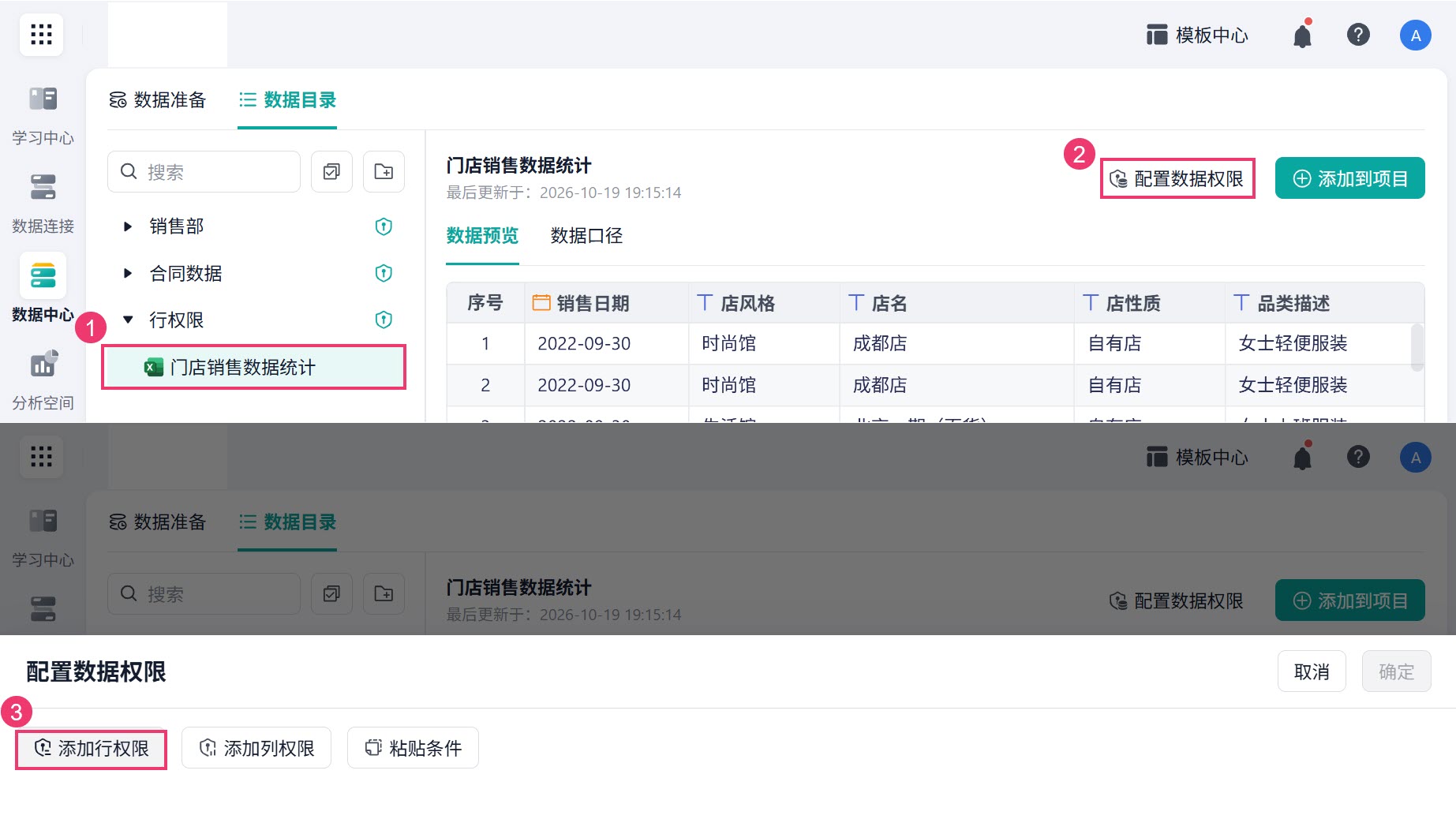Screen dimensions: 1456x819
Task: Click the 品类描述 column header
Action: [1324, 303]
